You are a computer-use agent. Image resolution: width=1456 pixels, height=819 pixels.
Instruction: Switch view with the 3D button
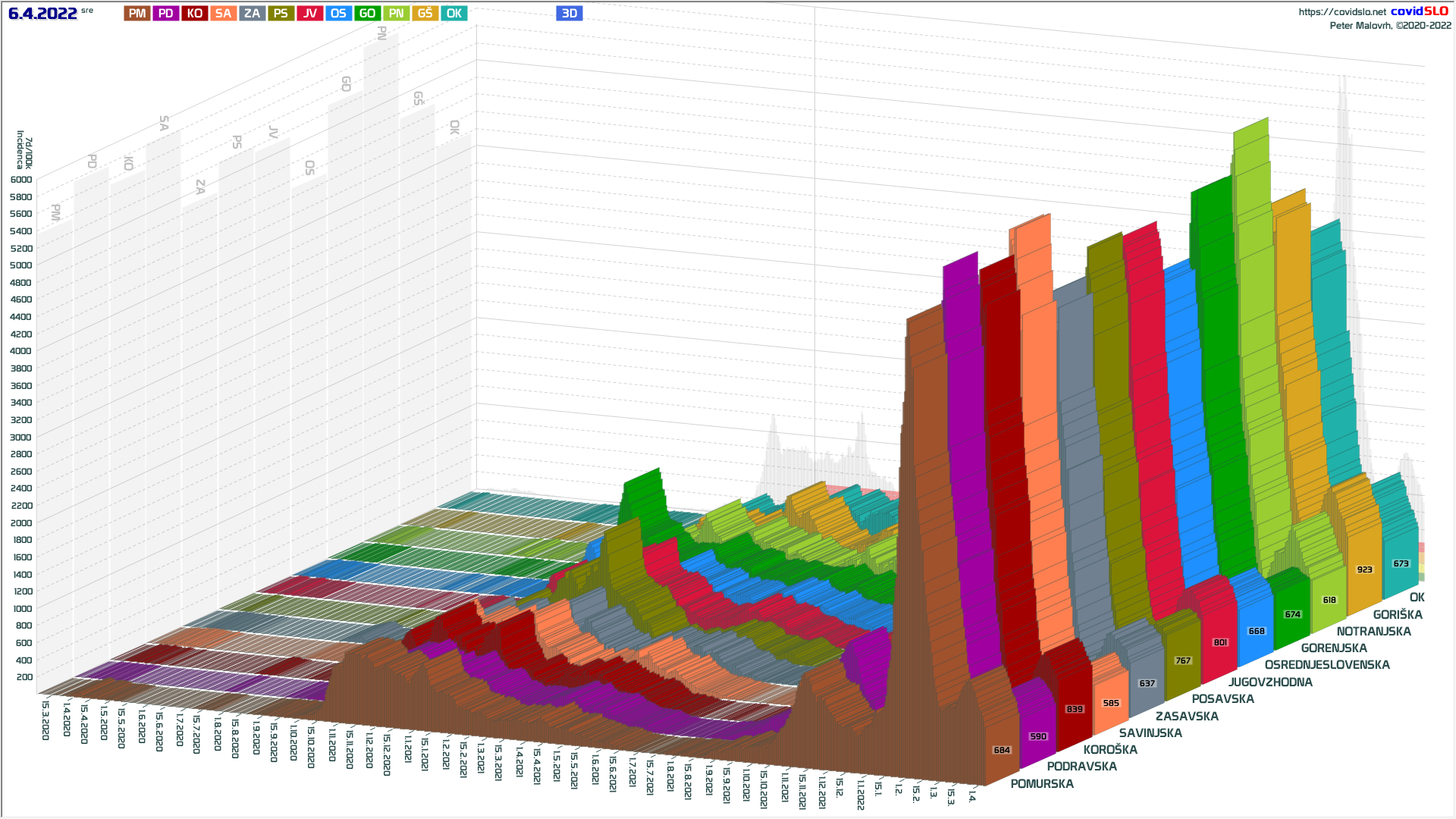pos(570,14)
